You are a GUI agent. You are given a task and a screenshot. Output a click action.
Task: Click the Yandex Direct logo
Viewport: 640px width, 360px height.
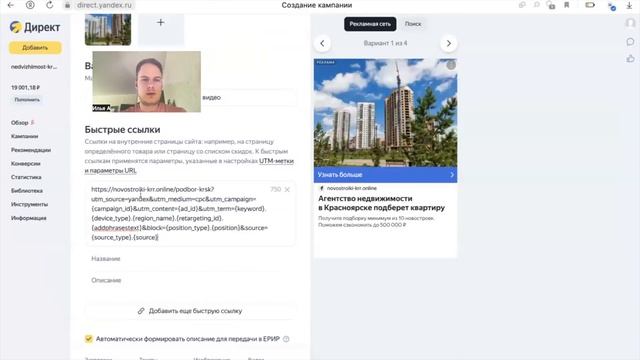35,27
